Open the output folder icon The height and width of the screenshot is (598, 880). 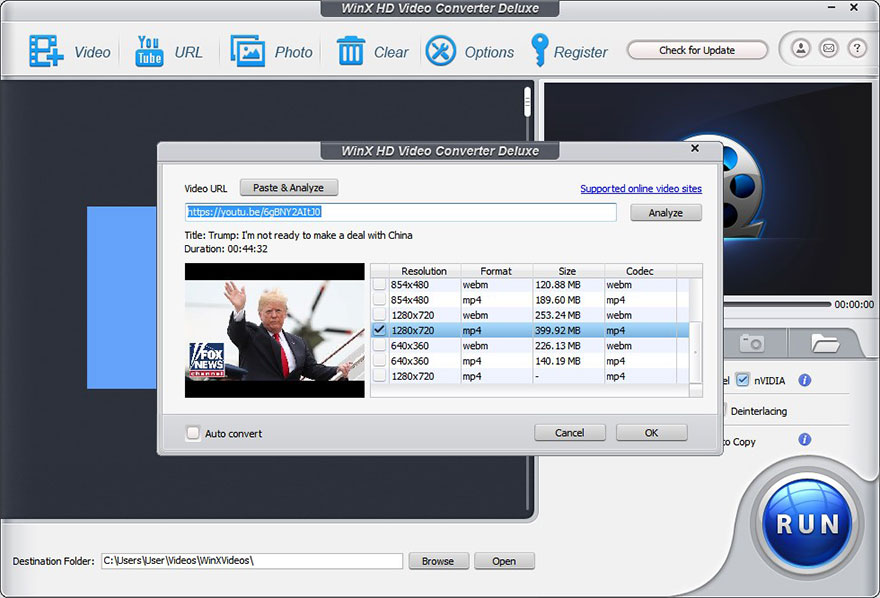[824, 343]
